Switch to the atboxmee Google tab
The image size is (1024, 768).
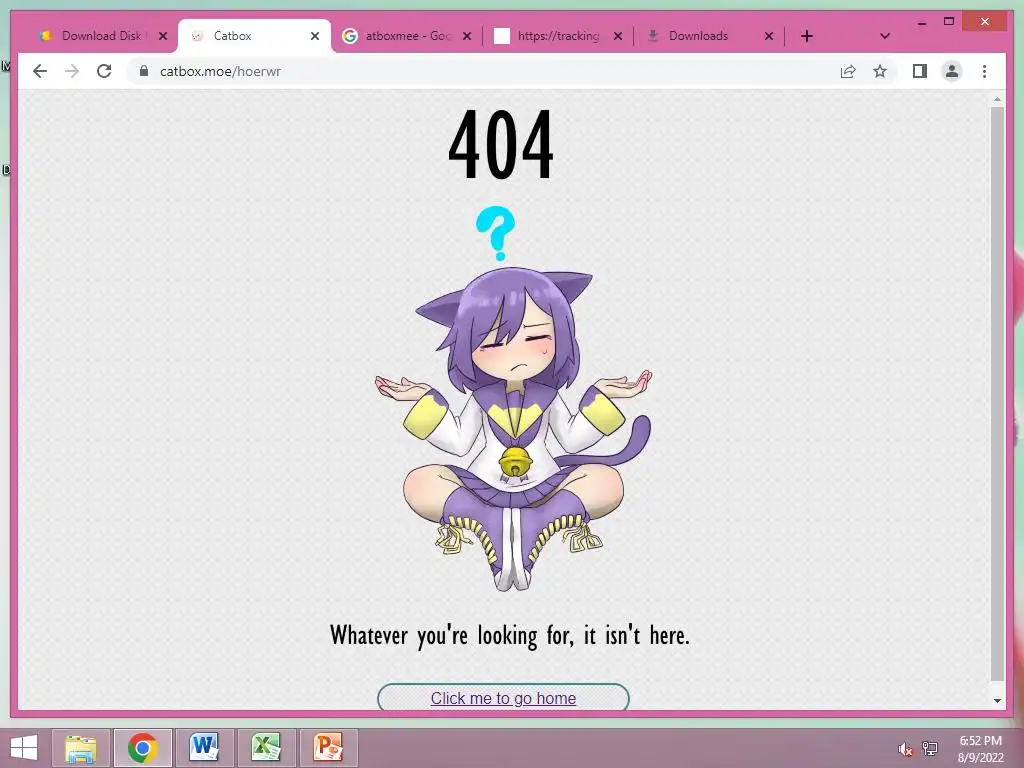coord(407,36)
